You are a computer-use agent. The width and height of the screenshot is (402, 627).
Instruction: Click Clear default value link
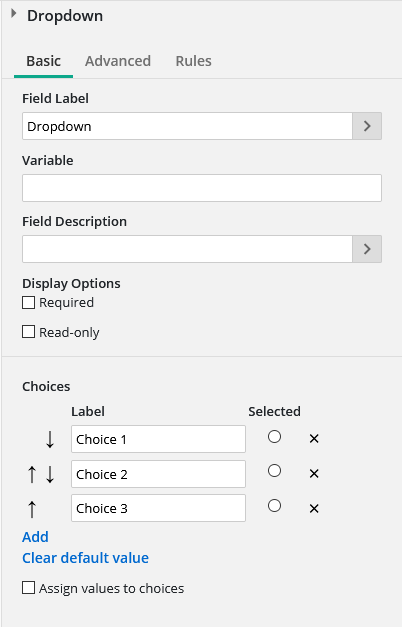(x=85, y=558)
